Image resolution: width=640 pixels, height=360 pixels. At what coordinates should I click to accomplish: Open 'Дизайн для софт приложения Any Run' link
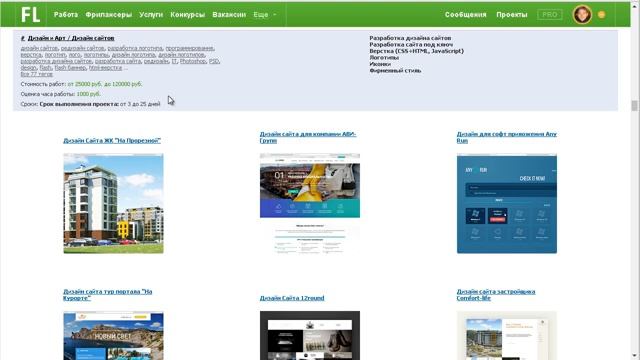click(x=507, y=137)
